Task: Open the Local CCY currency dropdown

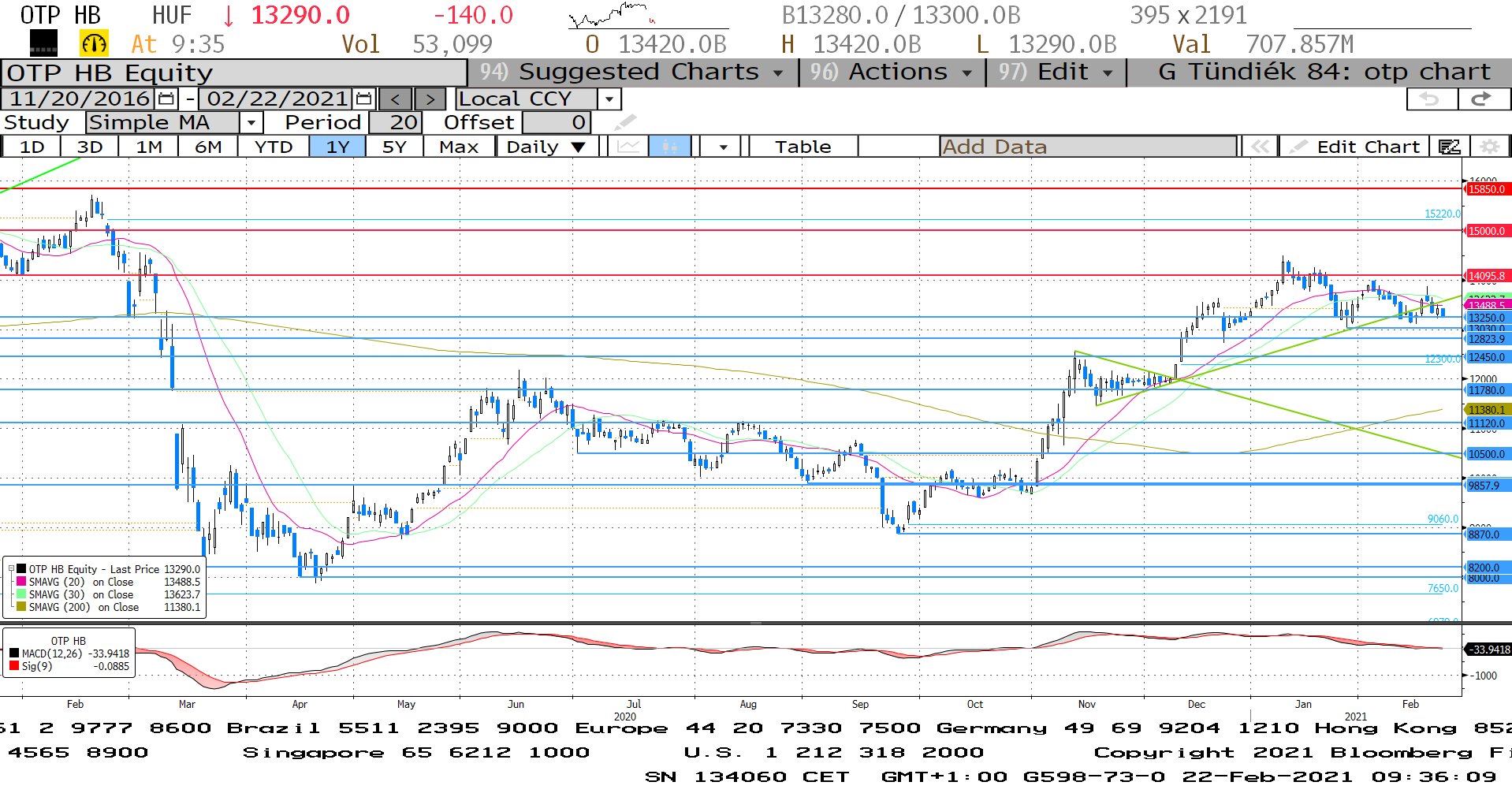Action: (609, 99)
